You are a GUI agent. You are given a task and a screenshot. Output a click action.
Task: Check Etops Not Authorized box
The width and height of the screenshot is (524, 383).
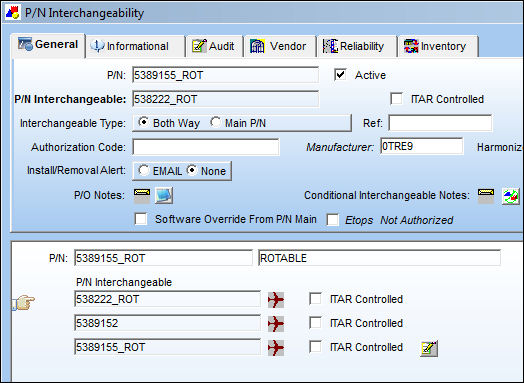(x=333, y=220)
